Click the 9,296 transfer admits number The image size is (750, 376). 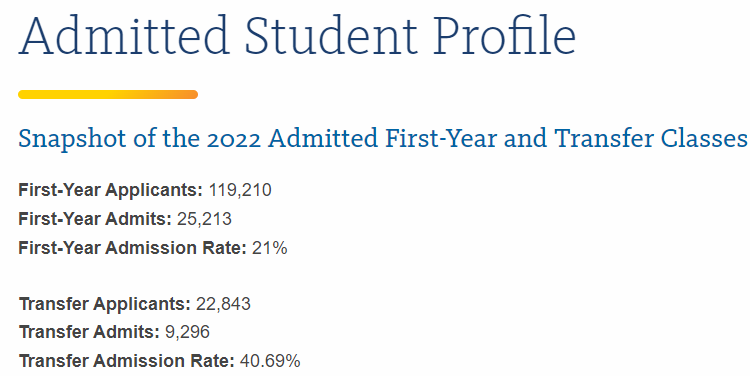point(187,332)
